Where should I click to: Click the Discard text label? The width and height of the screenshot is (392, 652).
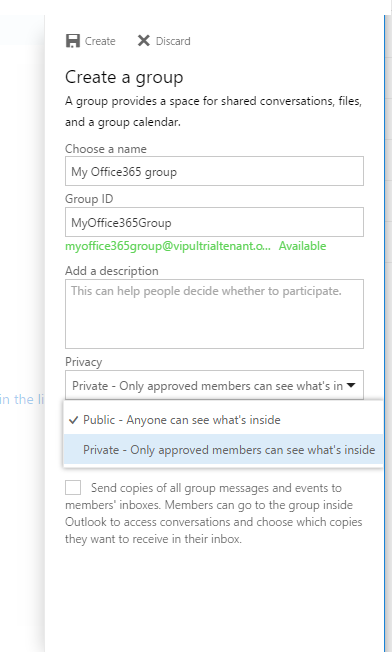(173, 41)
